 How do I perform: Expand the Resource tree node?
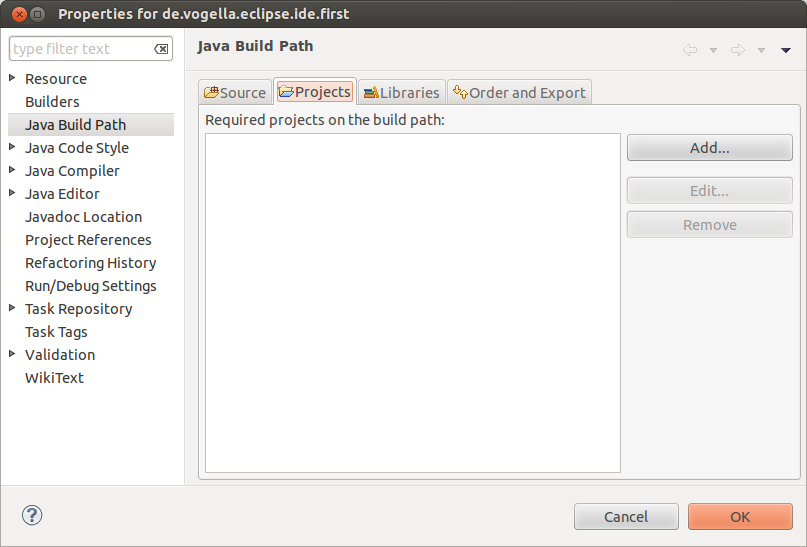[x=12, y=78]
